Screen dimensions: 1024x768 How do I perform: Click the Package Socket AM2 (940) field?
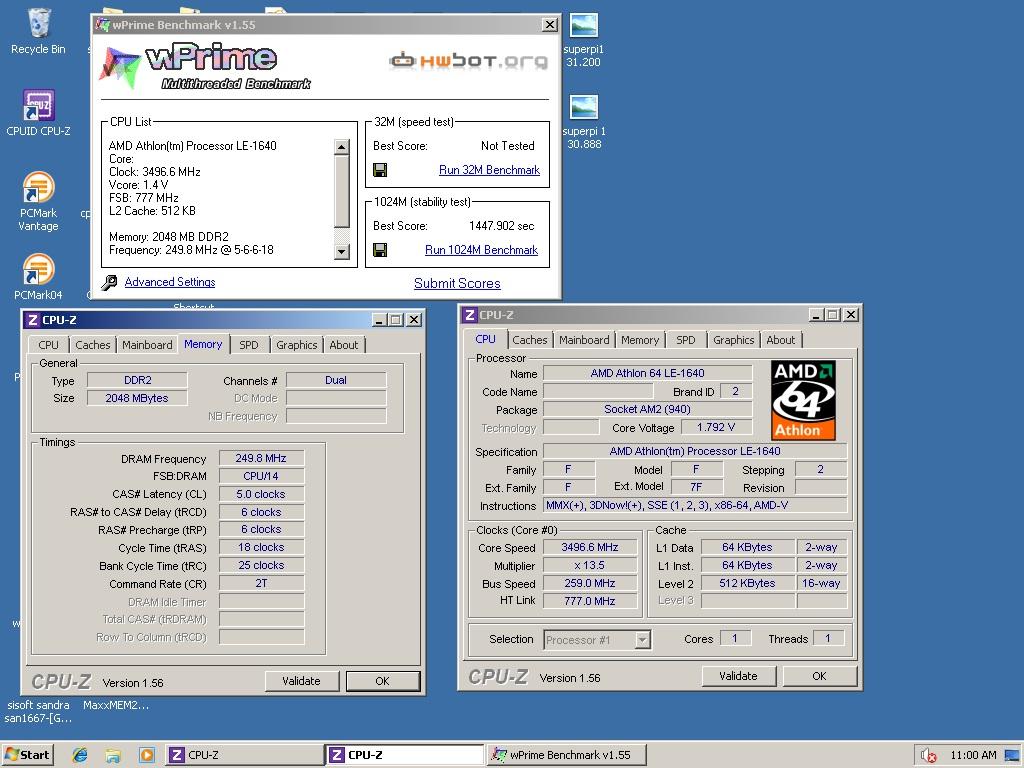tap(647, 409)
